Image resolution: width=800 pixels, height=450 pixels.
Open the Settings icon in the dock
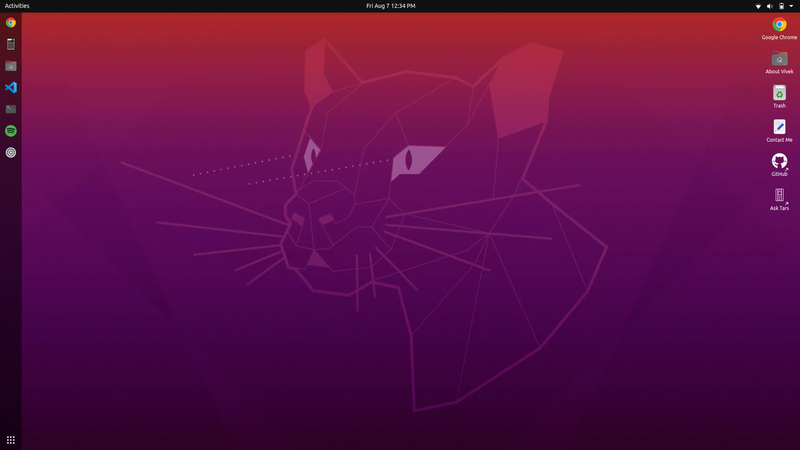(x=11, y=153)
